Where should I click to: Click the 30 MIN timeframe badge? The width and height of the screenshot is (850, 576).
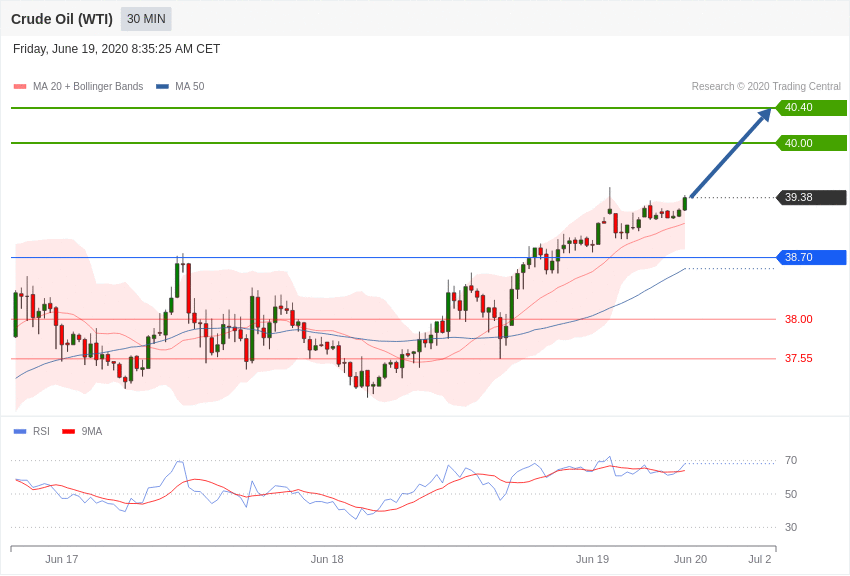146,19
